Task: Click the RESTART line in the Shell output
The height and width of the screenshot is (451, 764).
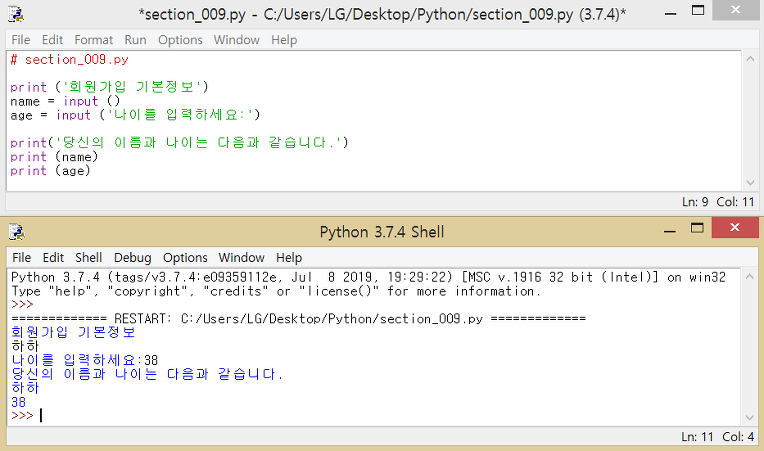Action: pos(298,319)
